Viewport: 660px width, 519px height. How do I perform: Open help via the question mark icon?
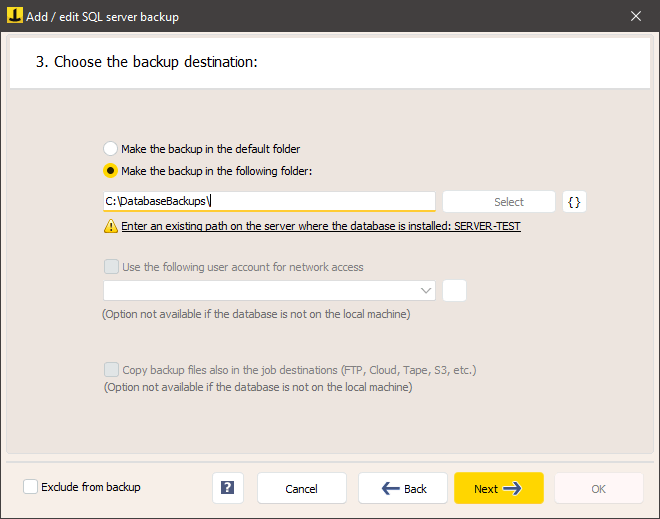pyautogui.click(x=228, y=488)
